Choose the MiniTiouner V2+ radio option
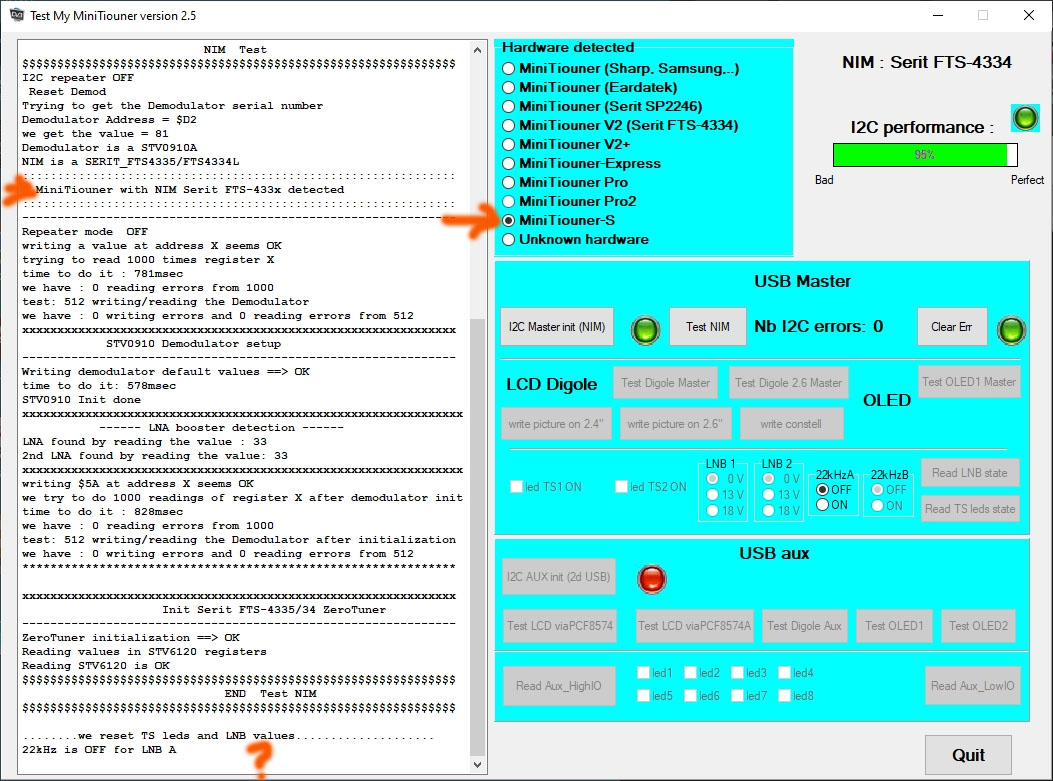1053x781 pixels. 508,144
